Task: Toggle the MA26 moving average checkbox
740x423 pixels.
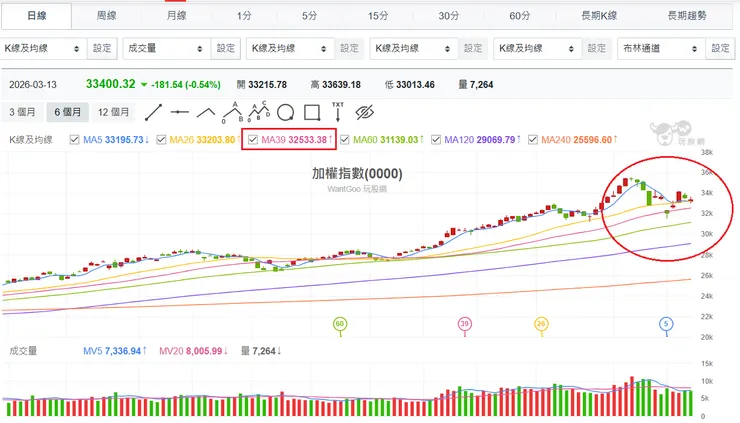Action: 161,140
